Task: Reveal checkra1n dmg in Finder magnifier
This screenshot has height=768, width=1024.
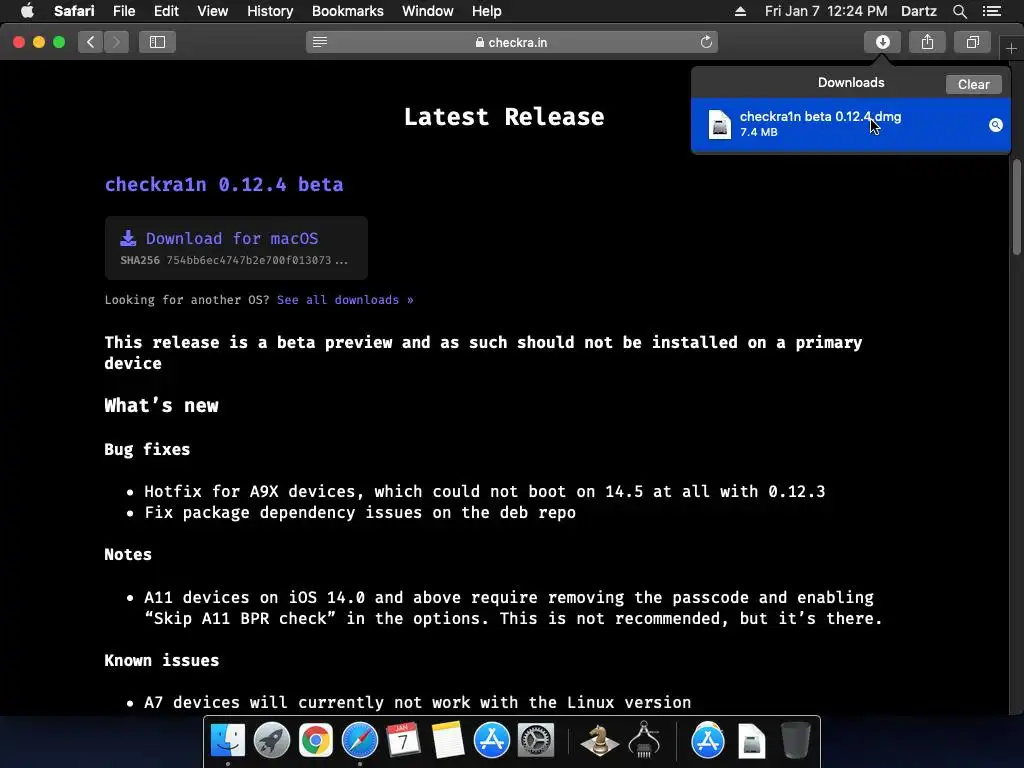Action: 995,125
